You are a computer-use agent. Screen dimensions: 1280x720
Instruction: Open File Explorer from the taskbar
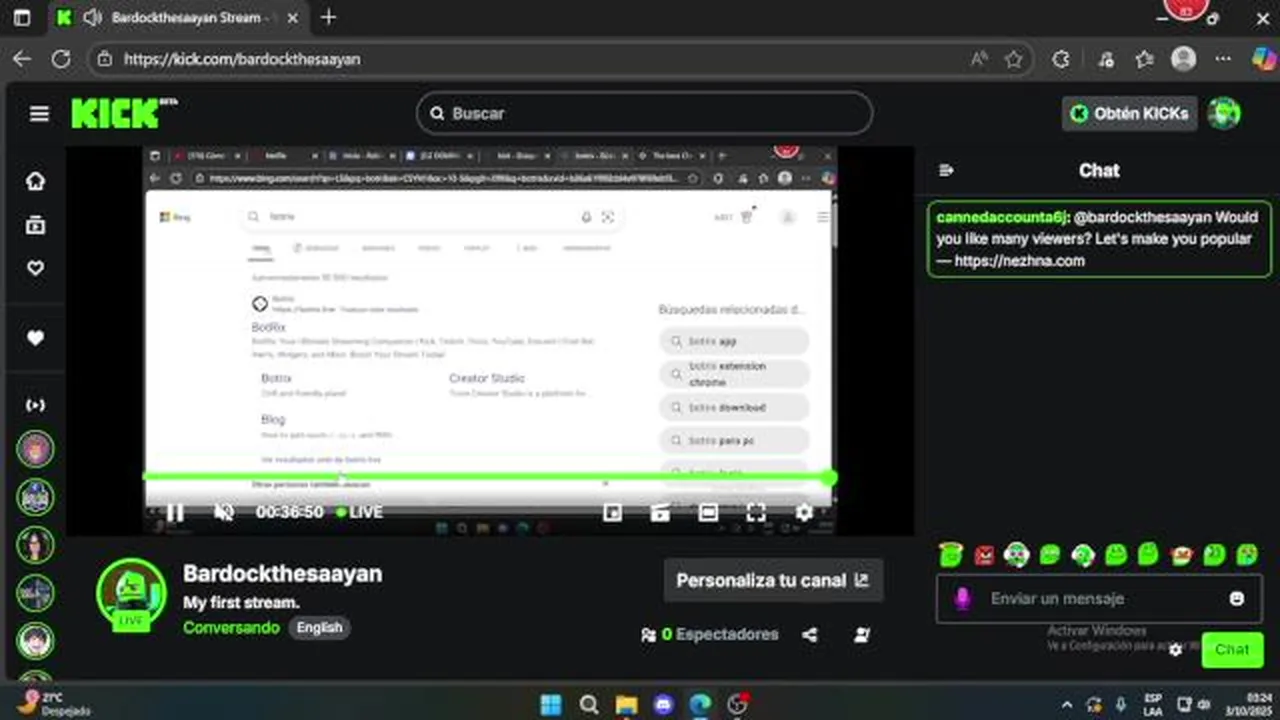(626, 704)
